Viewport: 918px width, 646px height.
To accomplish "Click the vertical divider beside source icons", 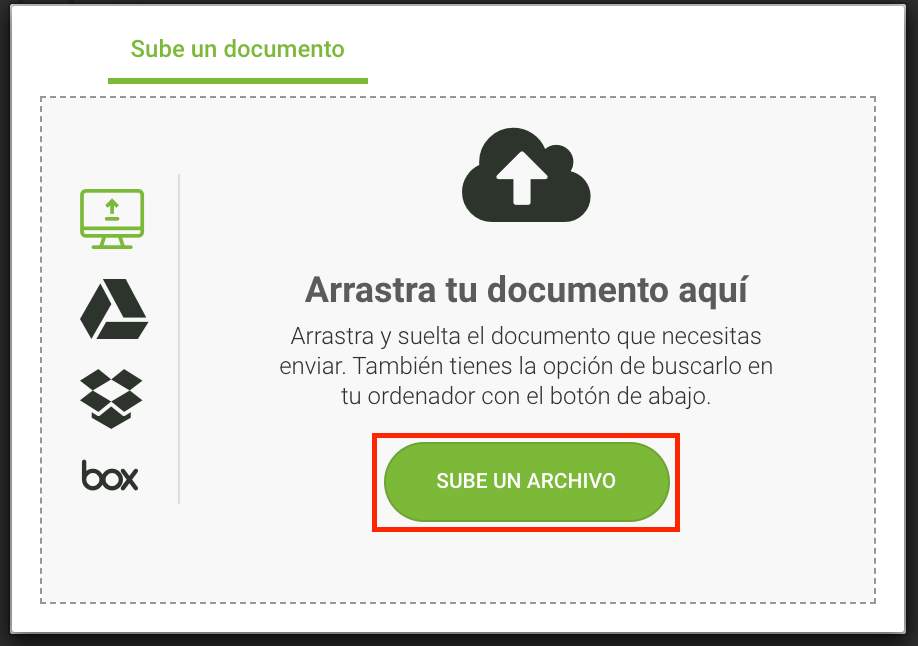I will [179, 339].
